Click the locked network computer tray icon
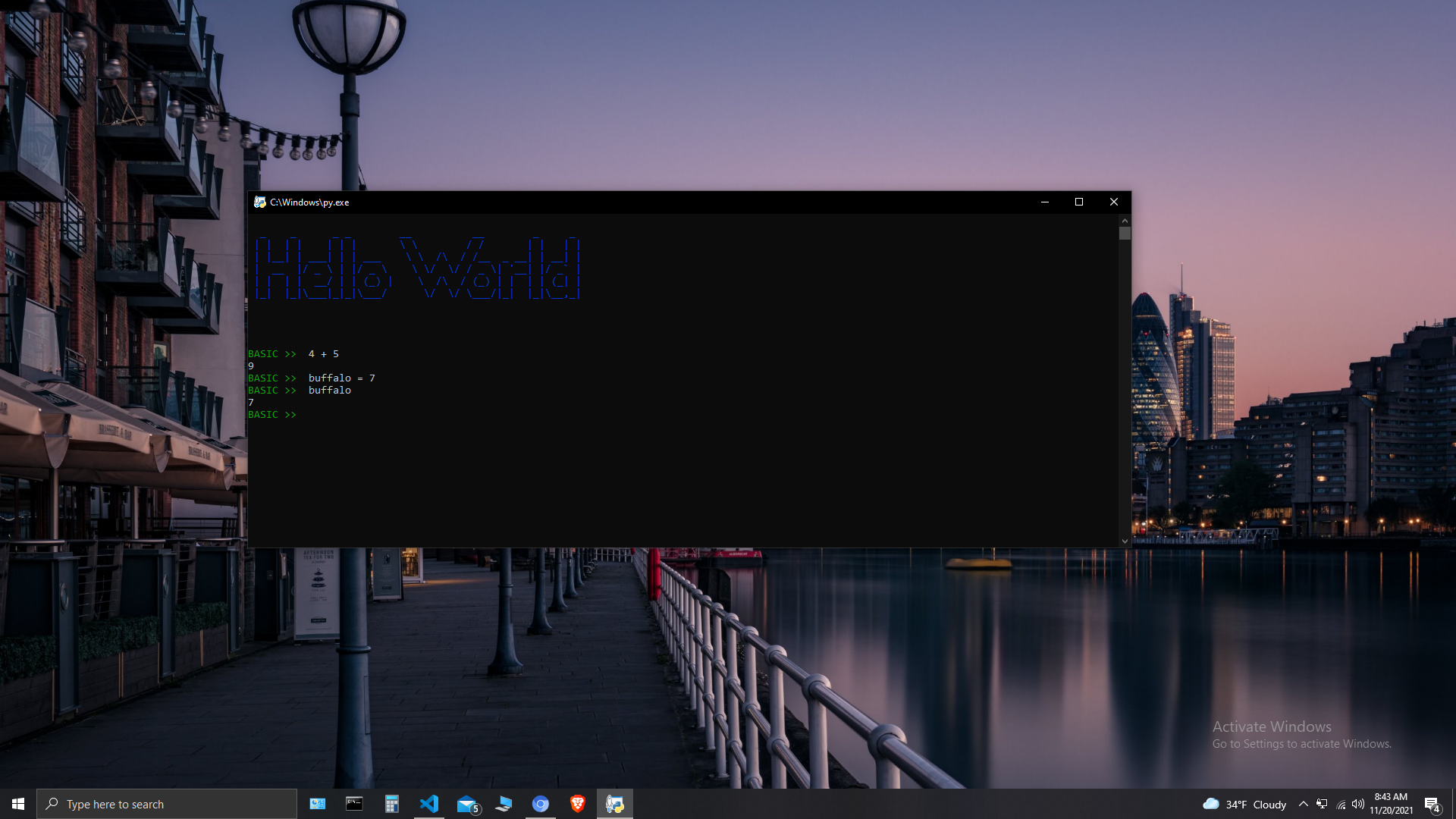1456x819 pixels. click(x=1322, y=804)
